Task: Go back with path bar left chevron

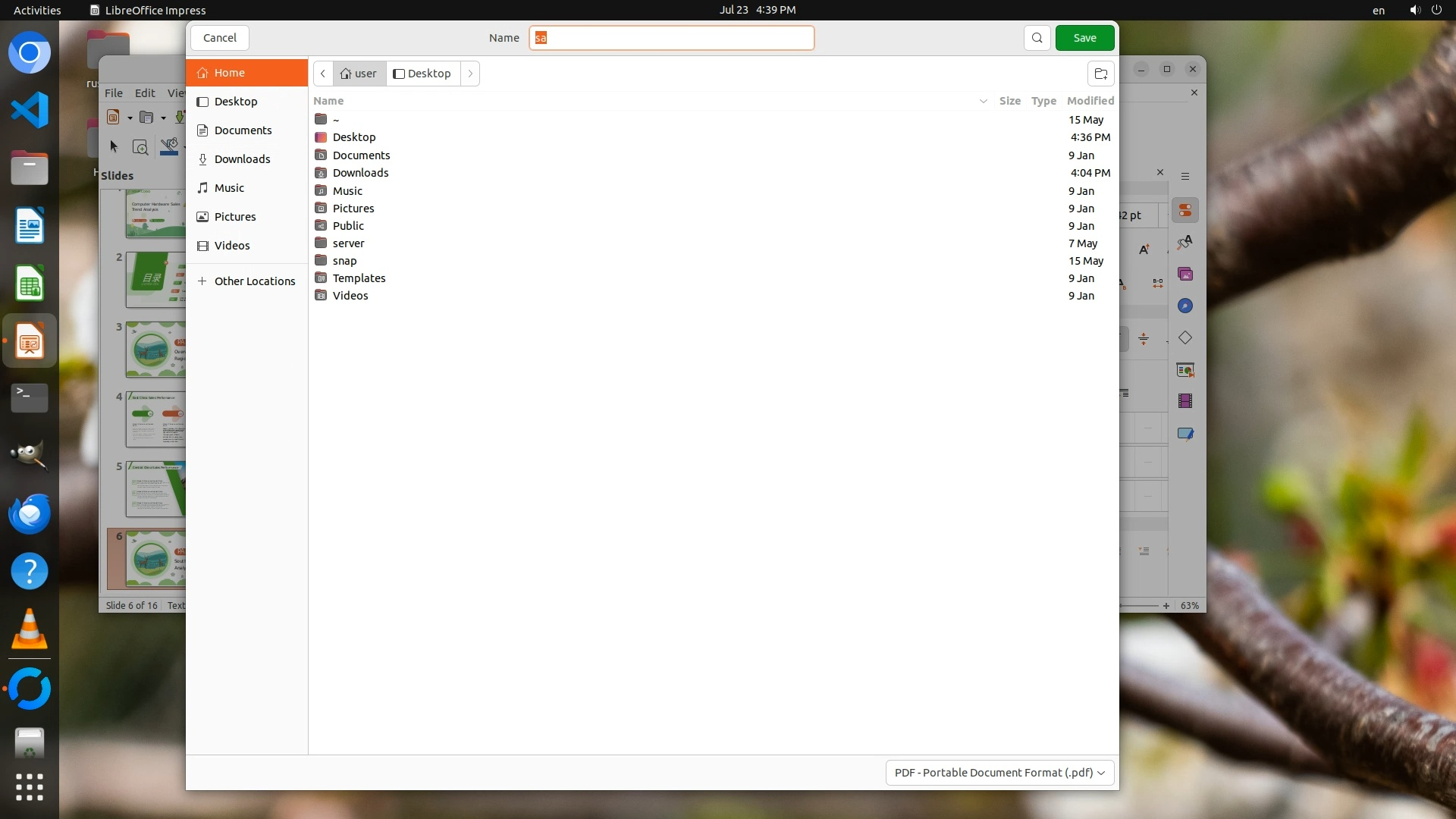Action: click(323, 74)
